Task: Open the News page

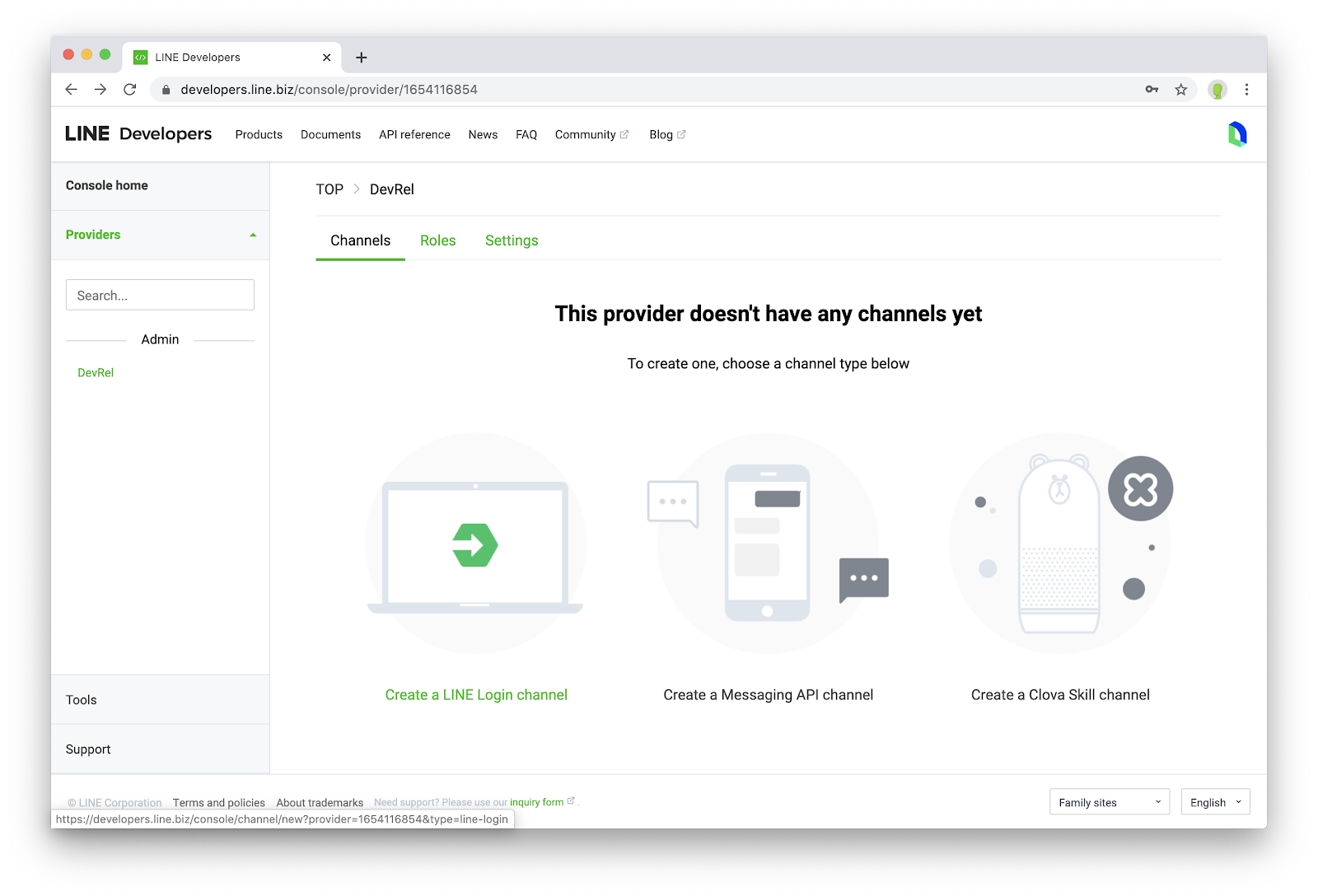Action: click(x=483, y=135)
